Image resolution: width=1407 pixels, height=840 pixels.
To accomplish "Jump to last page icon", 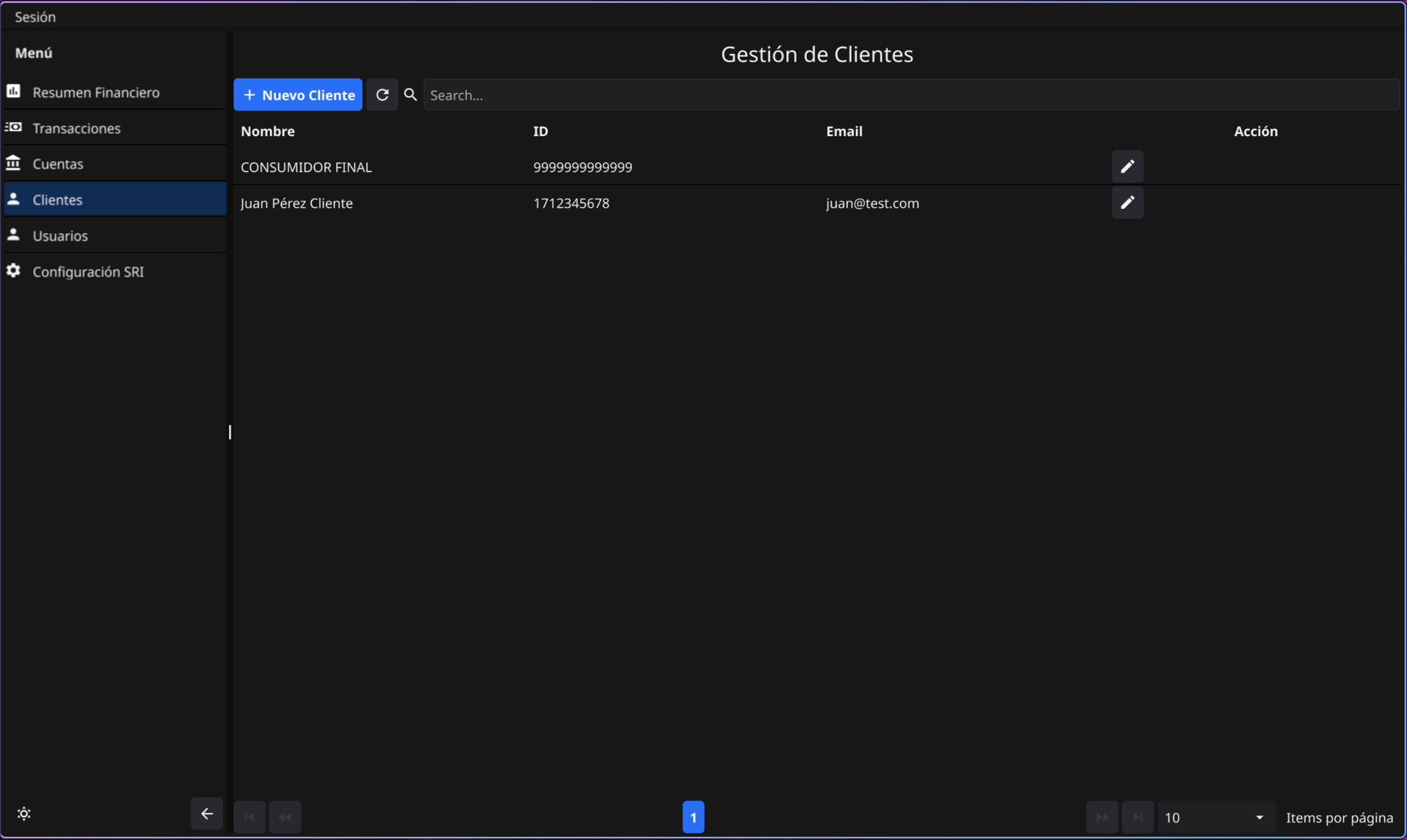I will pos(1137,817).
